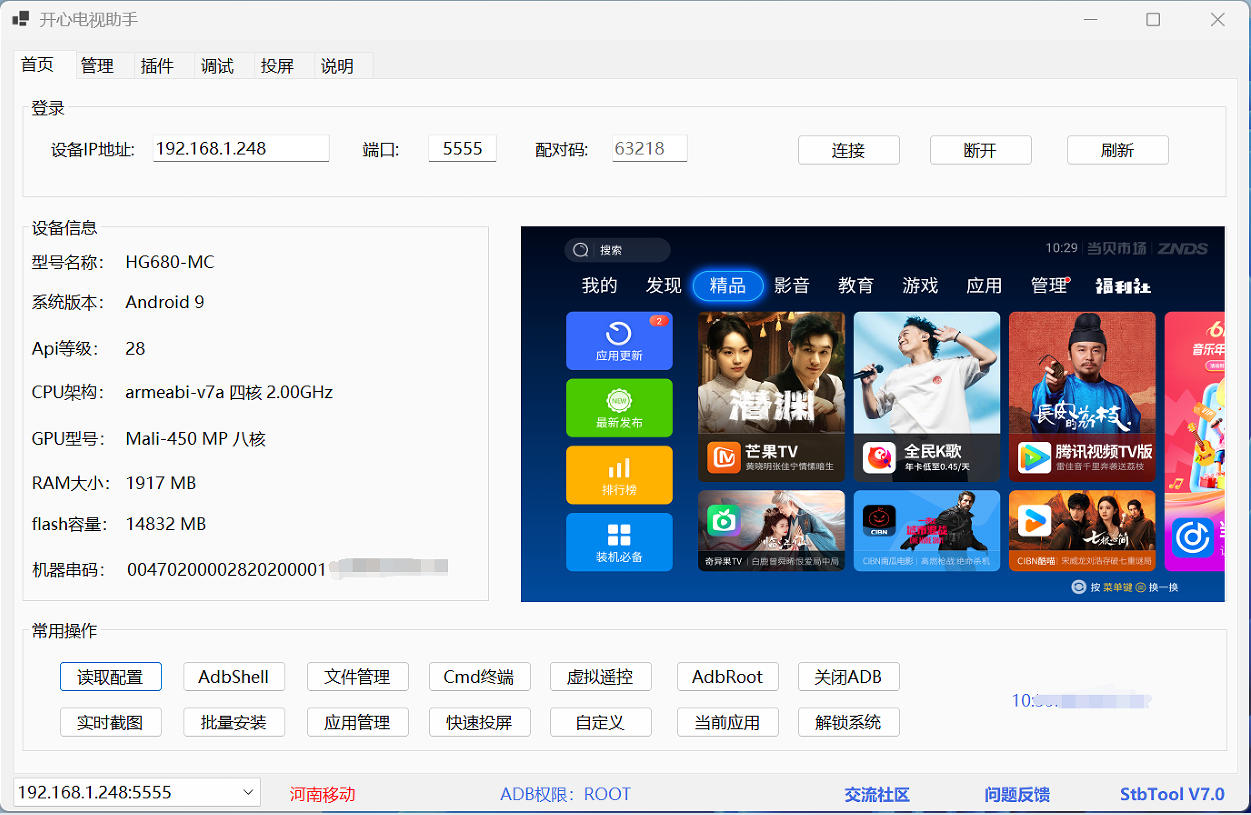The height and width of the screenshot is (815, 1251).
Task: Click the 腾讯视频TV版 app icon
Action: 1034,458
